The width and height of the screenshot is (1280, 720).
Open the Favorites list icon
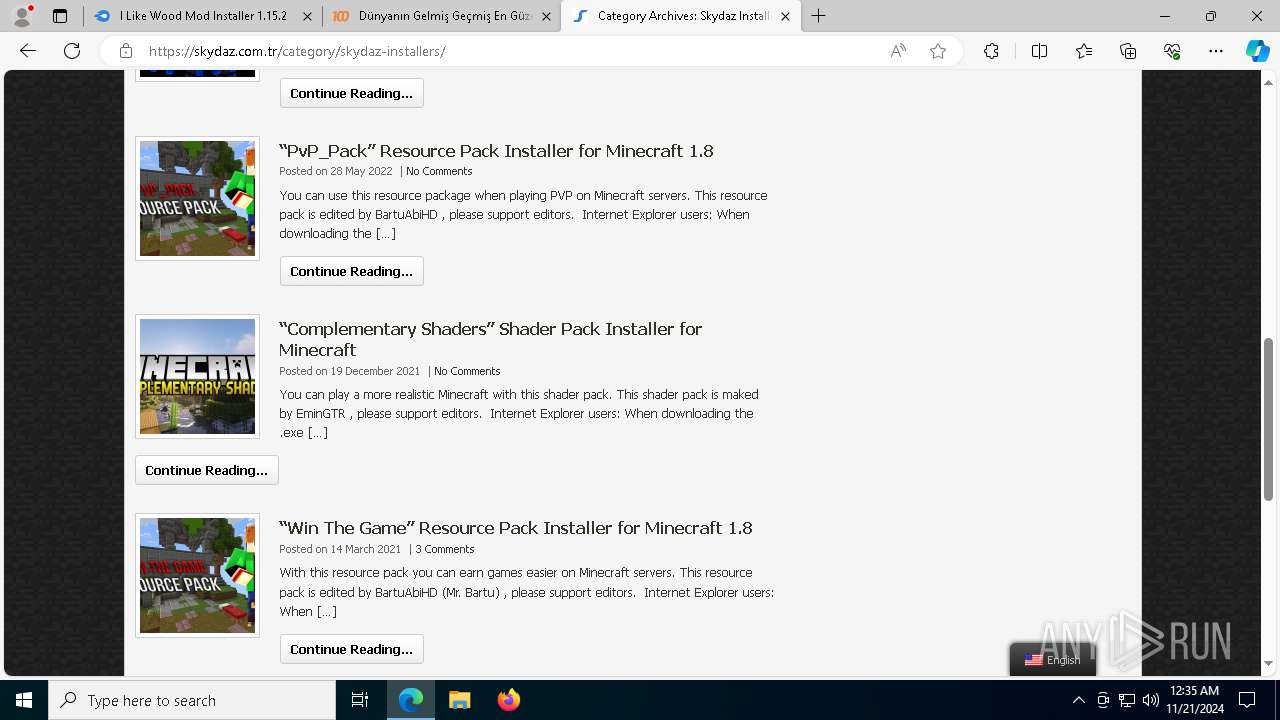[x=1084, y=51]
